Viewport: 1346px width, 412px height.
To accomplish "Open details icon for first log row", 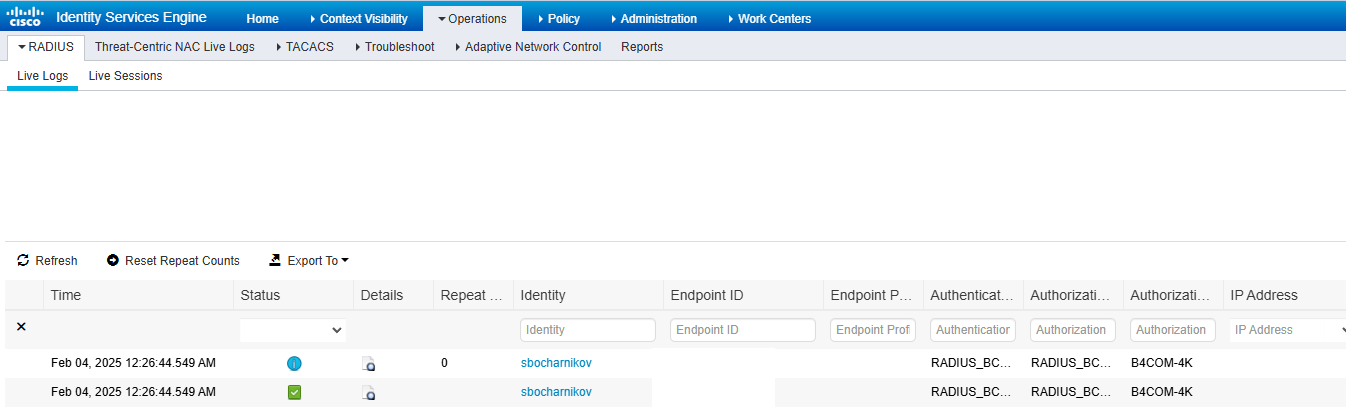I will pos(369,364).
